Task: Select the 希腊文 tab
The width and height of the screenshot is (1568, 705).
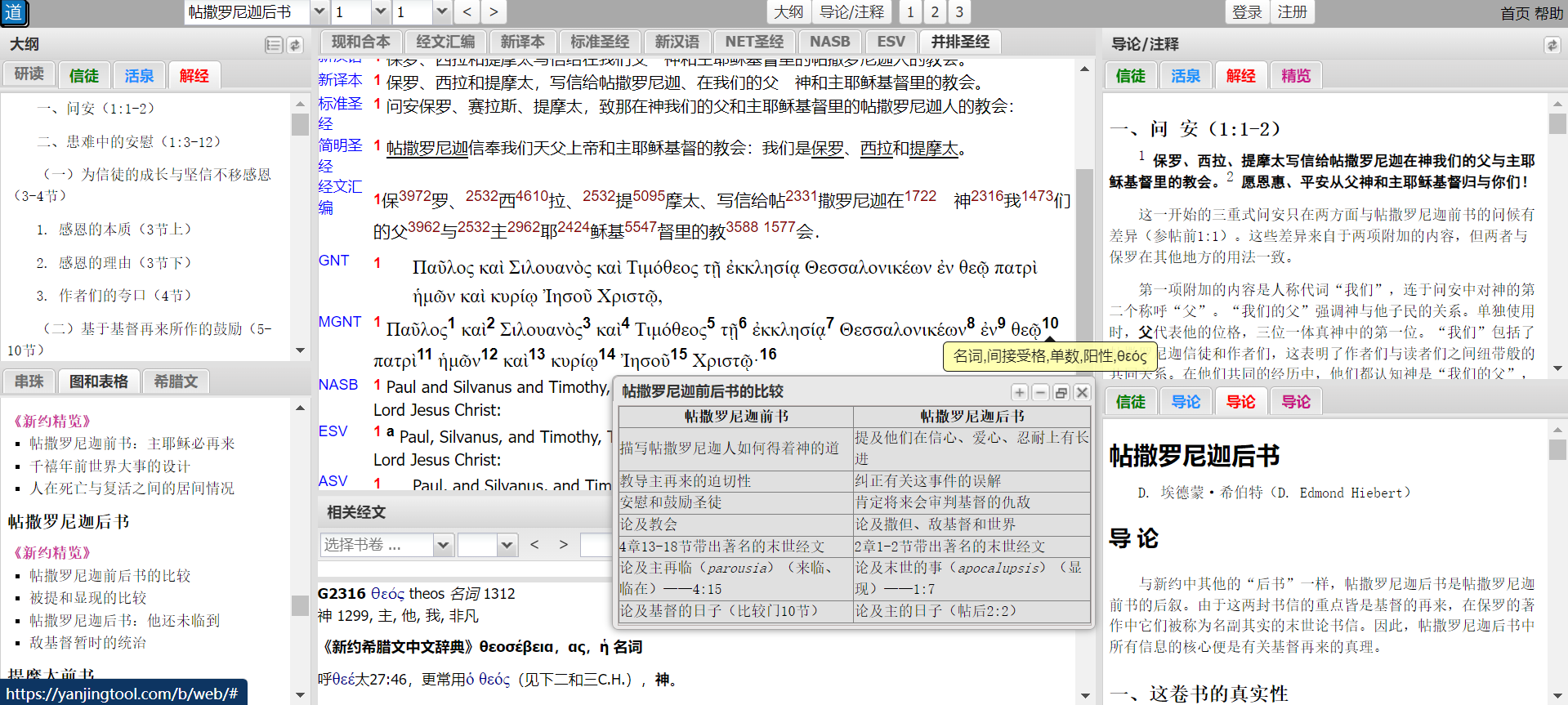Action: click(x=176, y=382)
